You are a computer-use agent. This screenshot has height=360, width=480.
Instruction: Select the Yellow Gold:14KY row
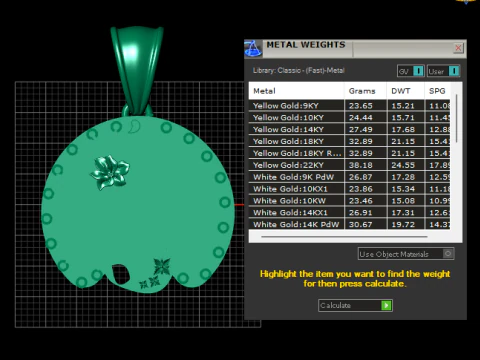tap(349, 129)
